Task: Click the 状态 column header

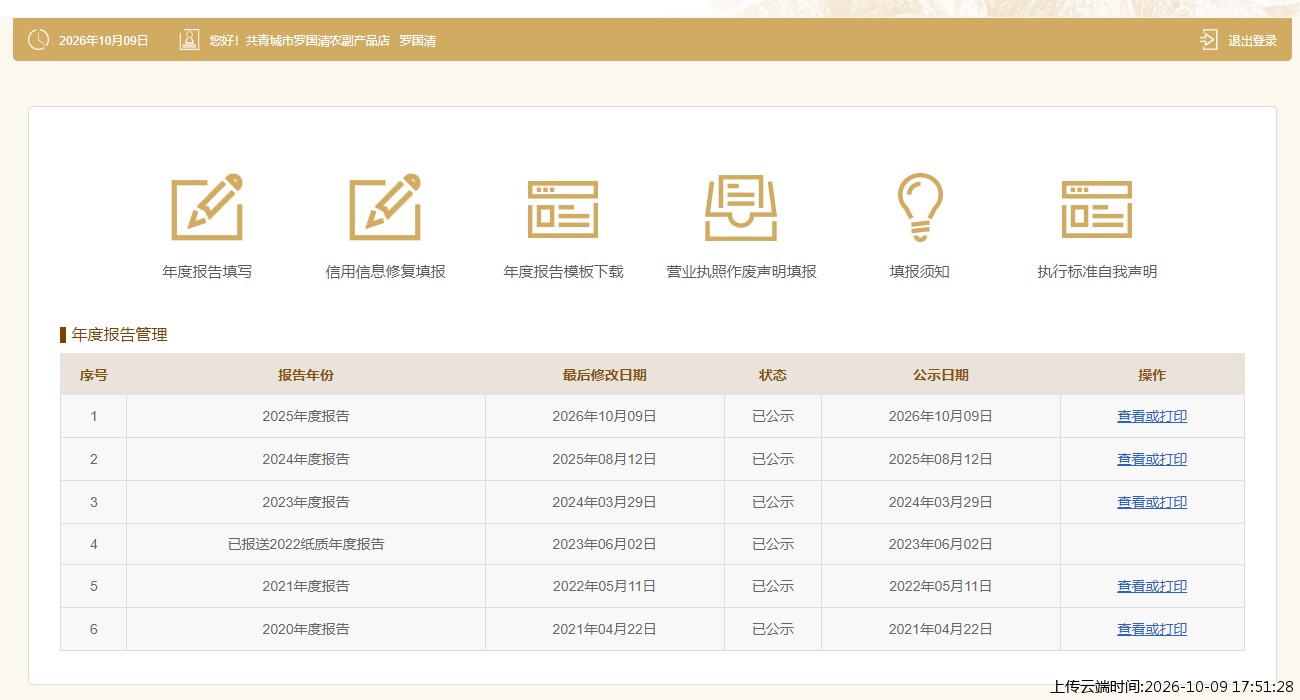Action: (773, 375)
